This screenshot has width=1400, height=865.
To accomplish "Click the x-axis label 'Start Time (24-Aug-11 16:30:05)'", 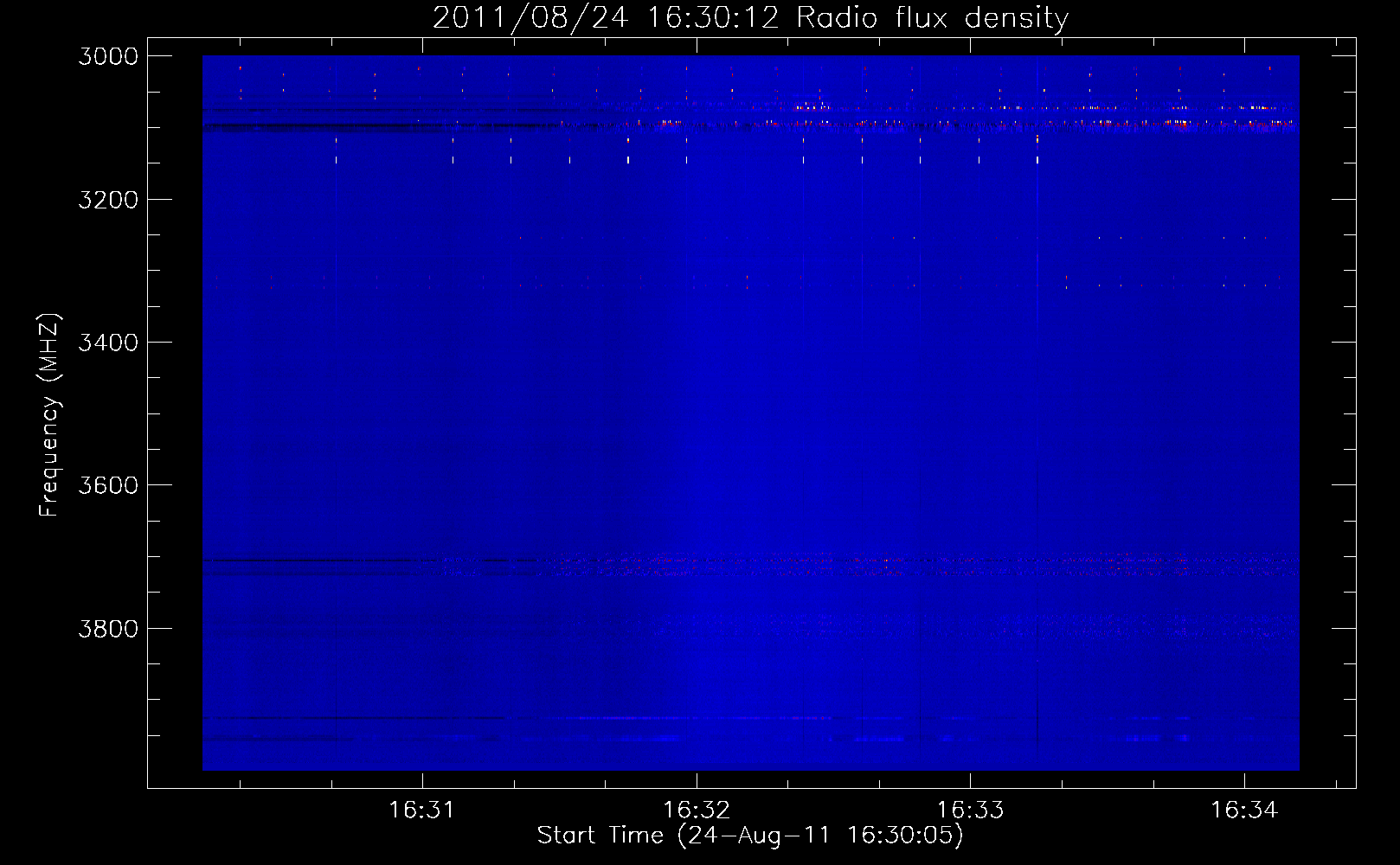I will [x=750, y=836].
